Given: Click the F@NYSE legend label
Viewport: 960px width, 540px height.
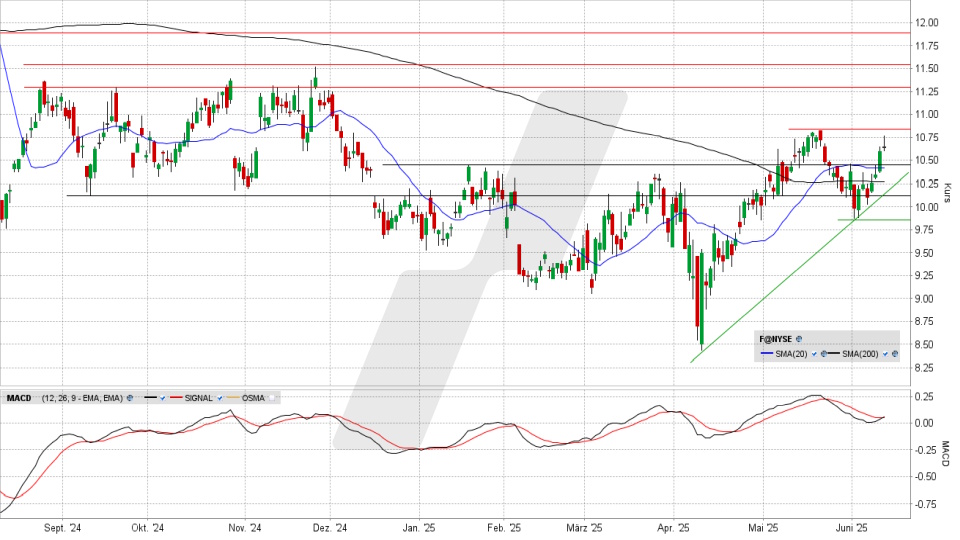Looking at the screenshot, I should 776,339.
